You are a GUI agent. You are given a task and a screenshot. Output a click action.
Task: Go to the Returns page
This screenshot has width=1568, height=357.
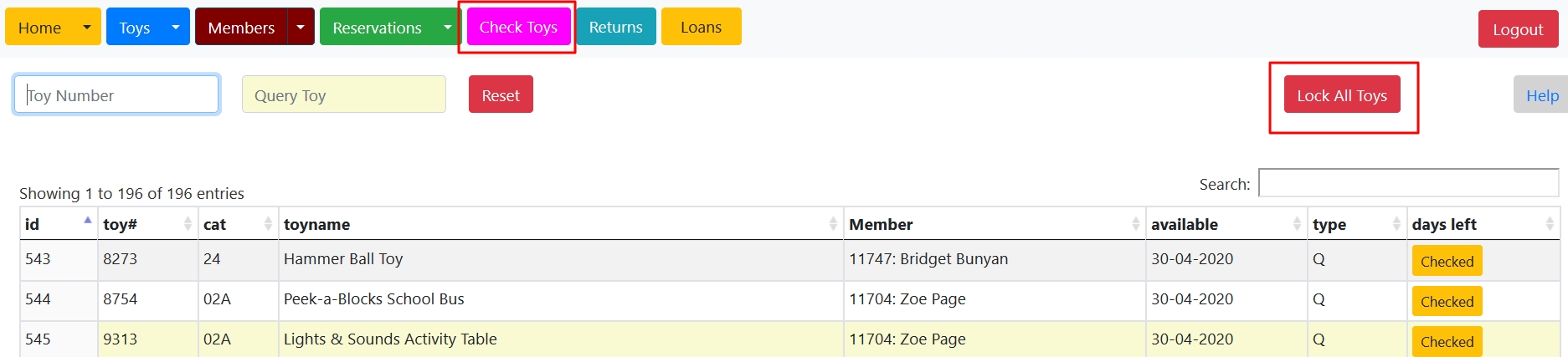[615, 27]
